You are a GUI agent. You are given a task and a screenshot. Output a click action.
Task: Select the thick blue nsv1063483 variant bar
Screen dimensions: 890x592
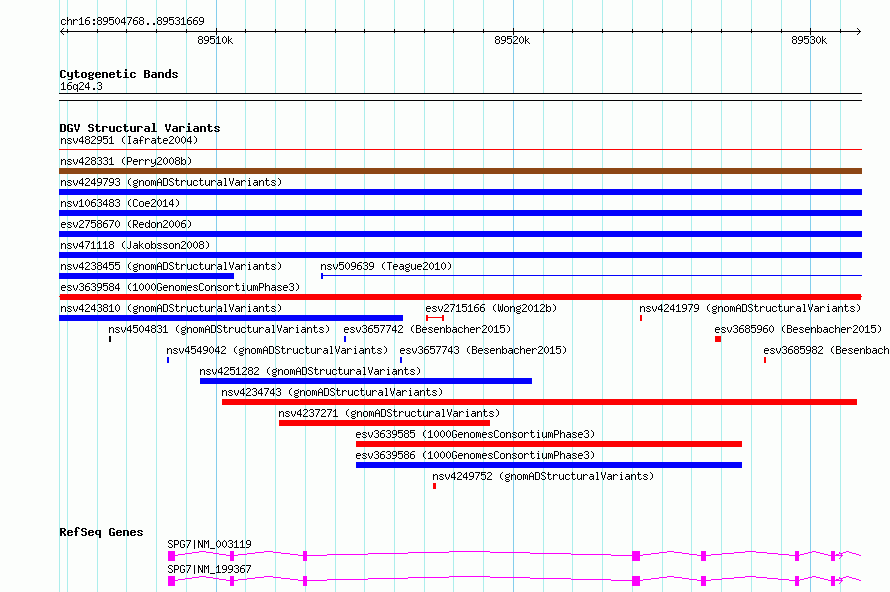[x=460, y=213]
